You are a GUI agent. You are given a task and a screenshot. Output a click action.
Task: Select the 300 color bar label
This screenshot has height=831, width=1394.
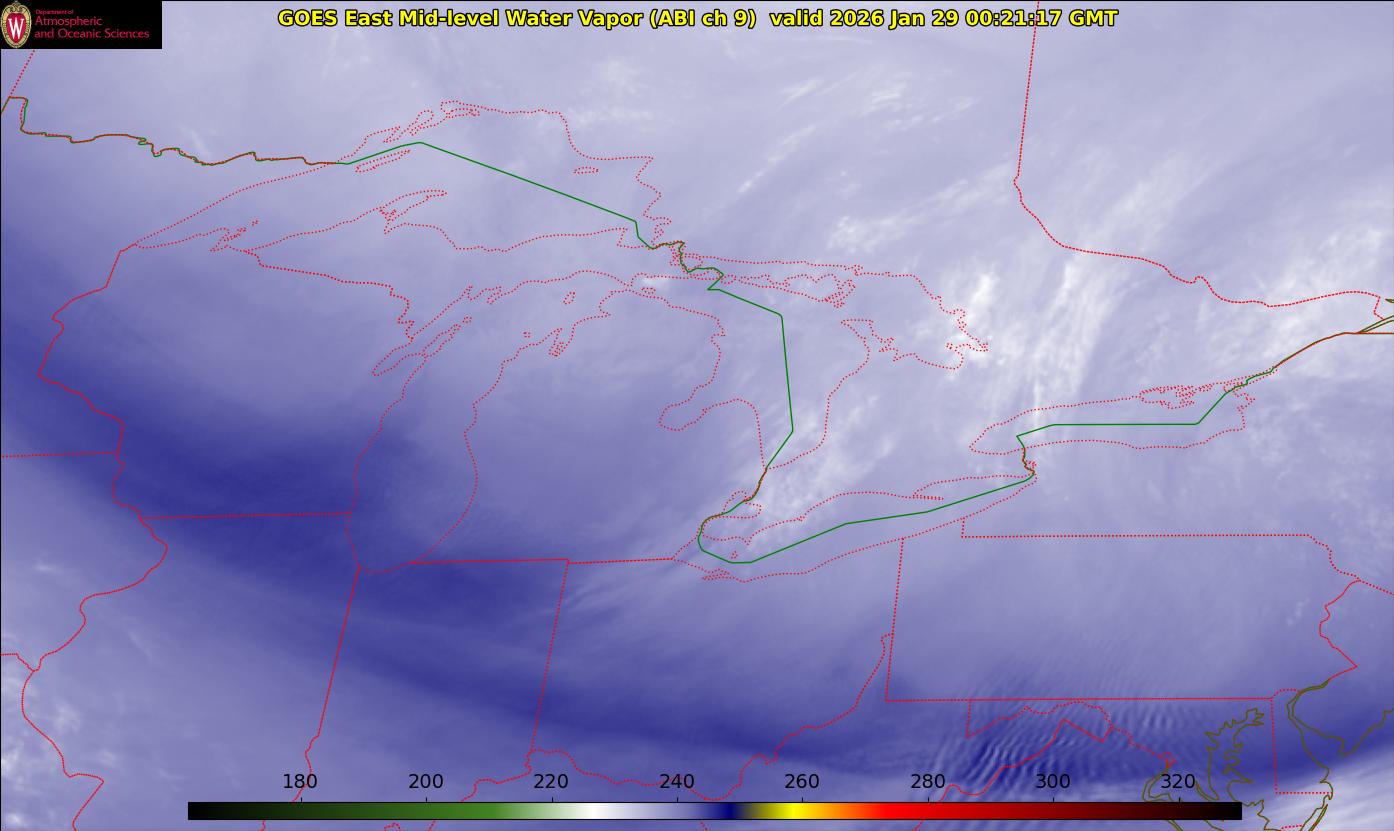coord(1053,782)
